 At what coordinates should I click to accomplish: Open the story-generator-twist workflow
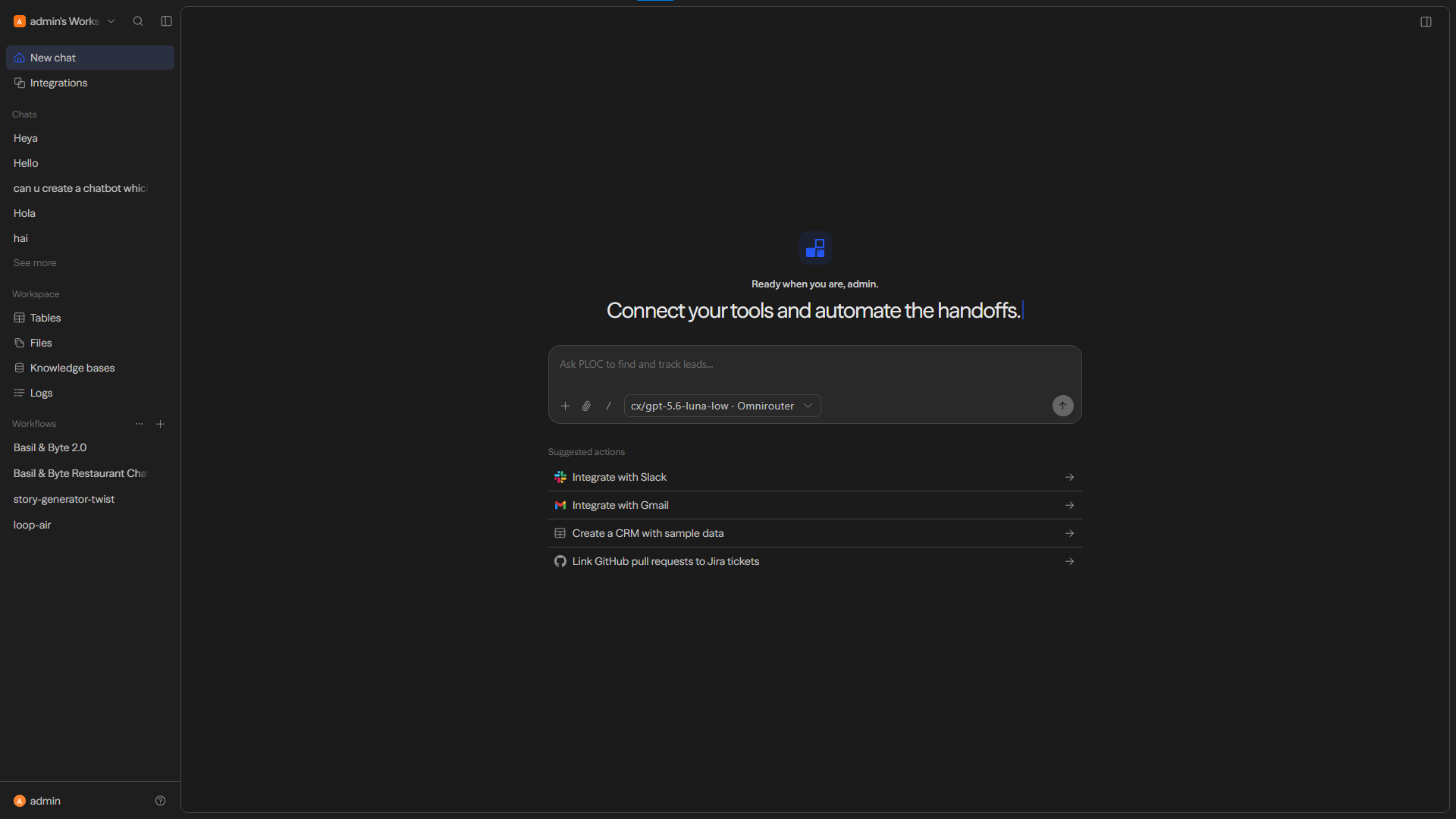(90, 499)
